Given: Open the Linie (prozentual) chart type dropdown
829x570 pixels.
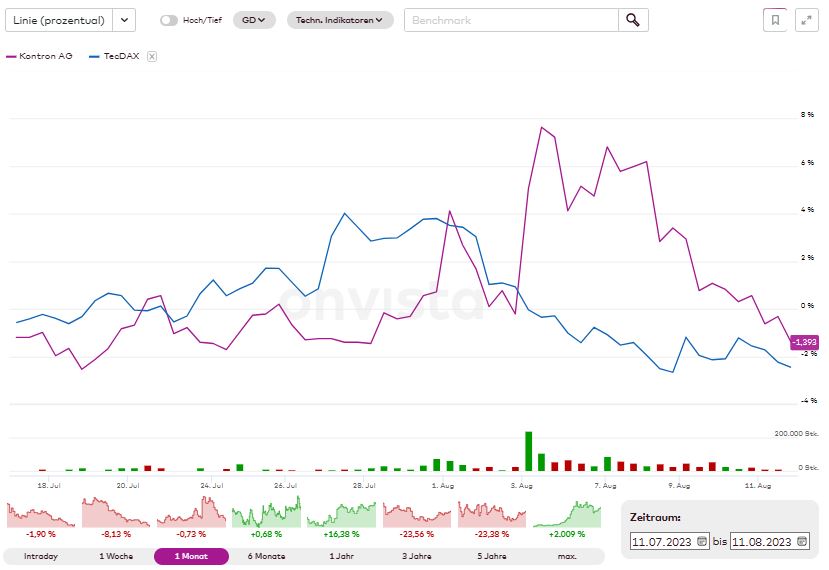Looking at the screenshot, I should [124, 20].
